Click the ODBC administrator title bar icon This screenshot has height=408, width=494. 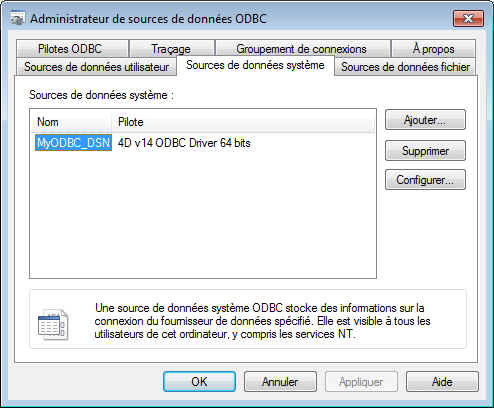pos(16,19)
